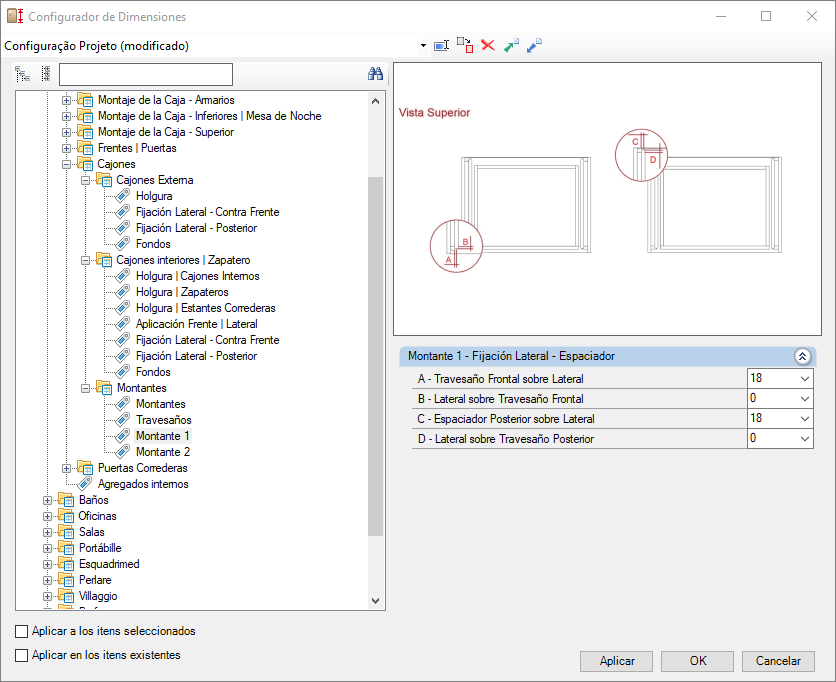Collapse Cajones interiores | Zapatero node

[x=85, y=260]
